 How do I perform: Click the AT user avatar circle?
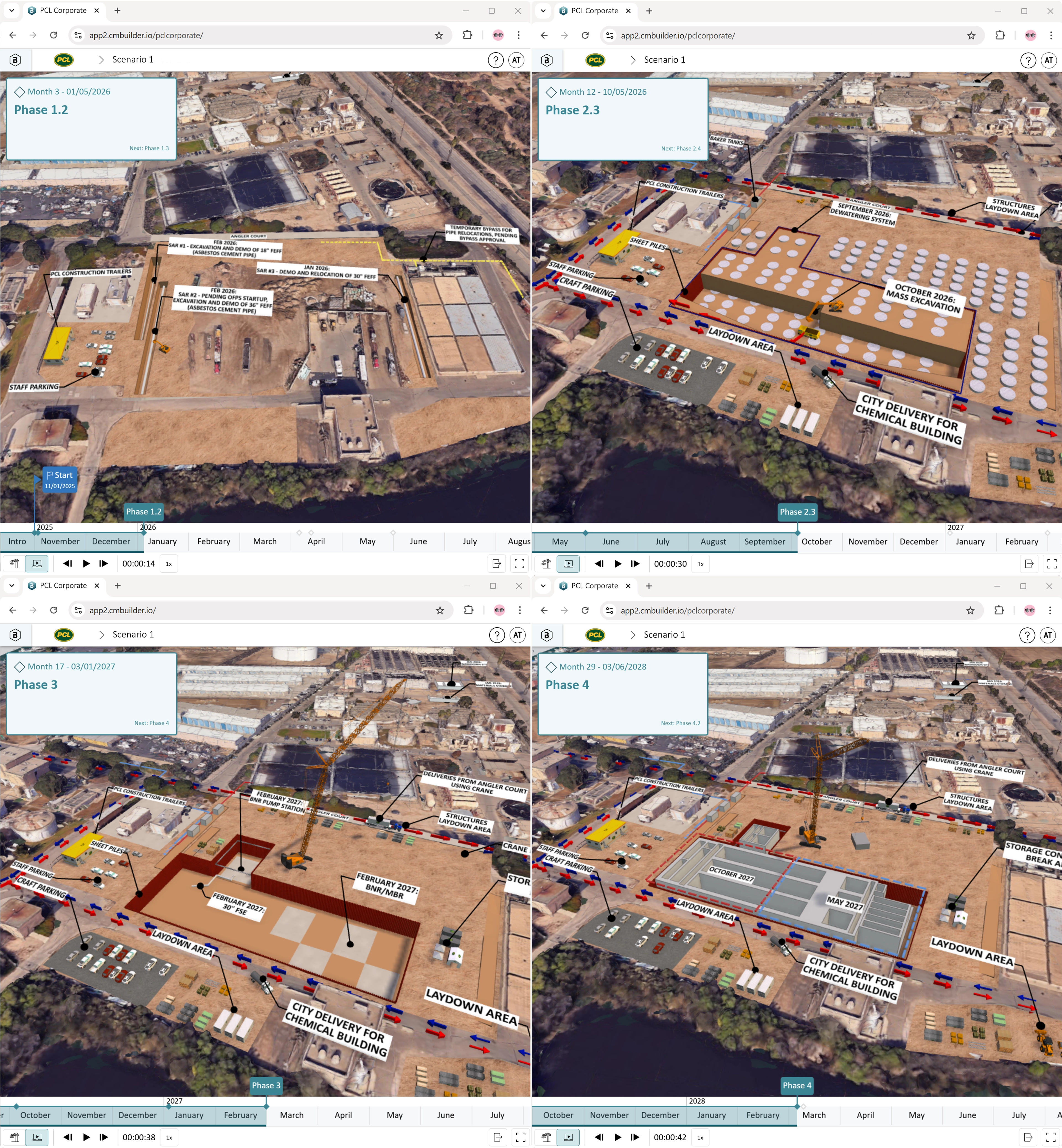tap(516, 59)
